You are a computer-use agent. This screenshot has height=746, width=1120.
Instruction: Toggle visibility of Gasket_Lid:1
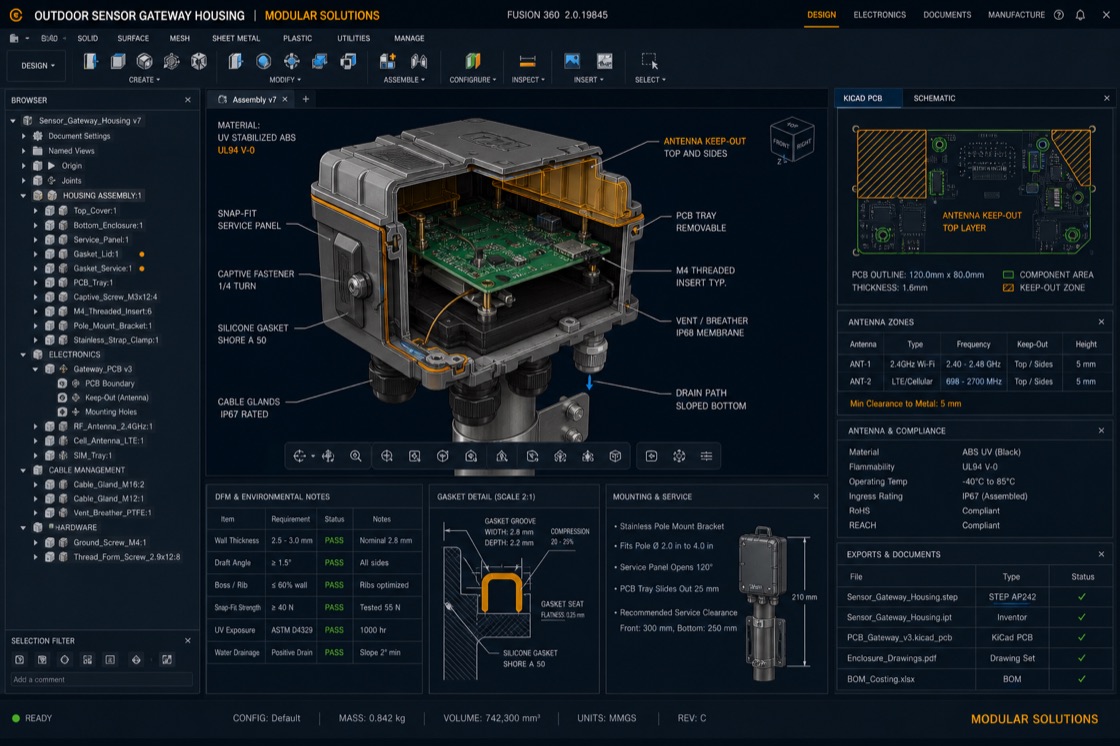tap(50, 254)
